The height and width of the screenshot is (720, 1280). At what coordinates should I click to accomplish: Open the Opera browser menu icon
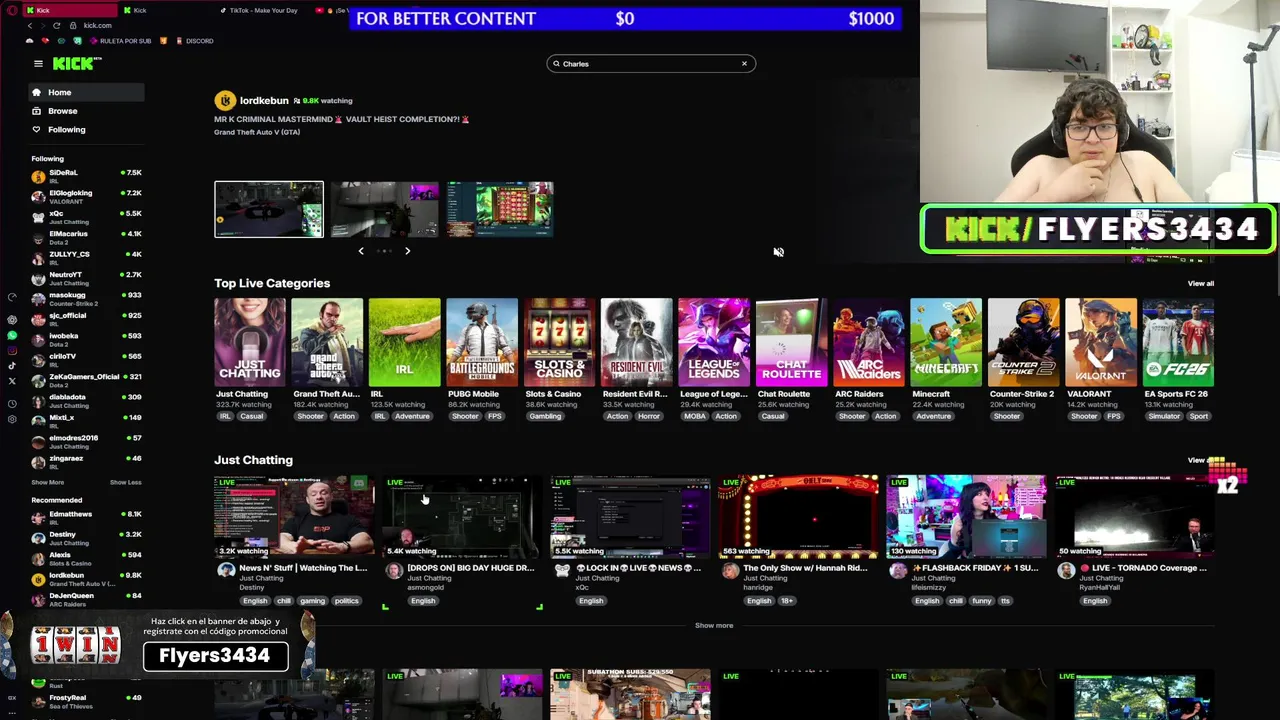(12, 10)
